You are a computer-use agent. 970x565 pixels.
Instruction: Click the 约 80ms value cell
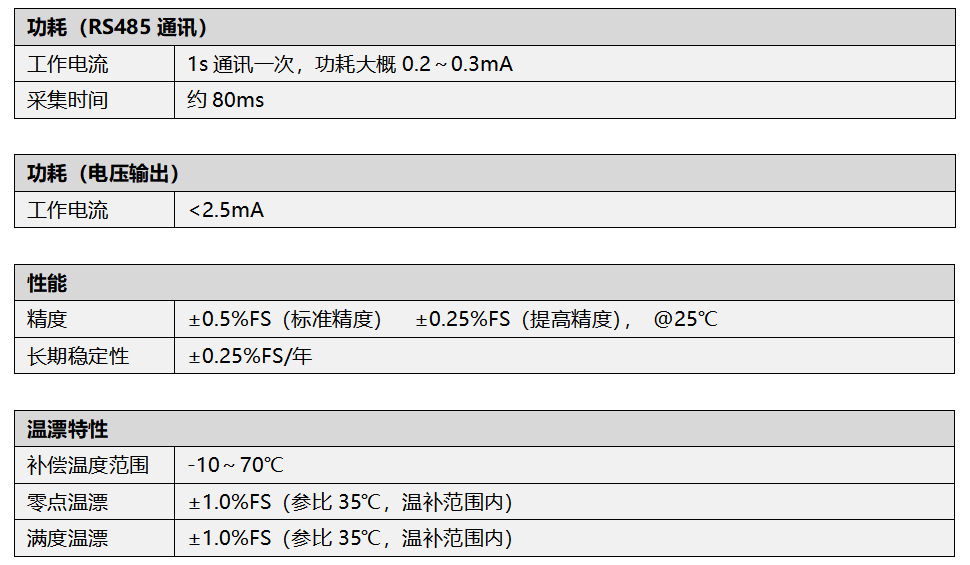pyautogui.click(x=565, y=100)
